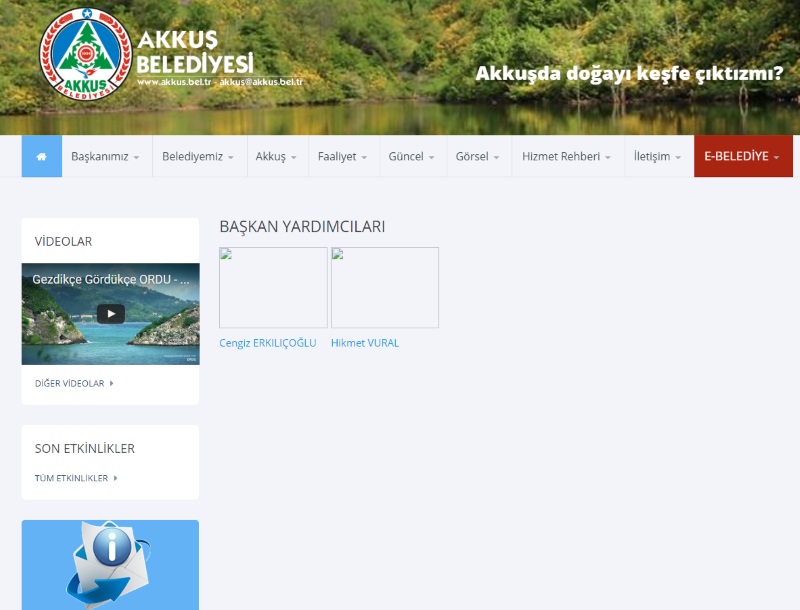This screenshot has height=610, width=800.
Task: Open the Hizmet Rehberi menu
Action: tap(567, 157)
